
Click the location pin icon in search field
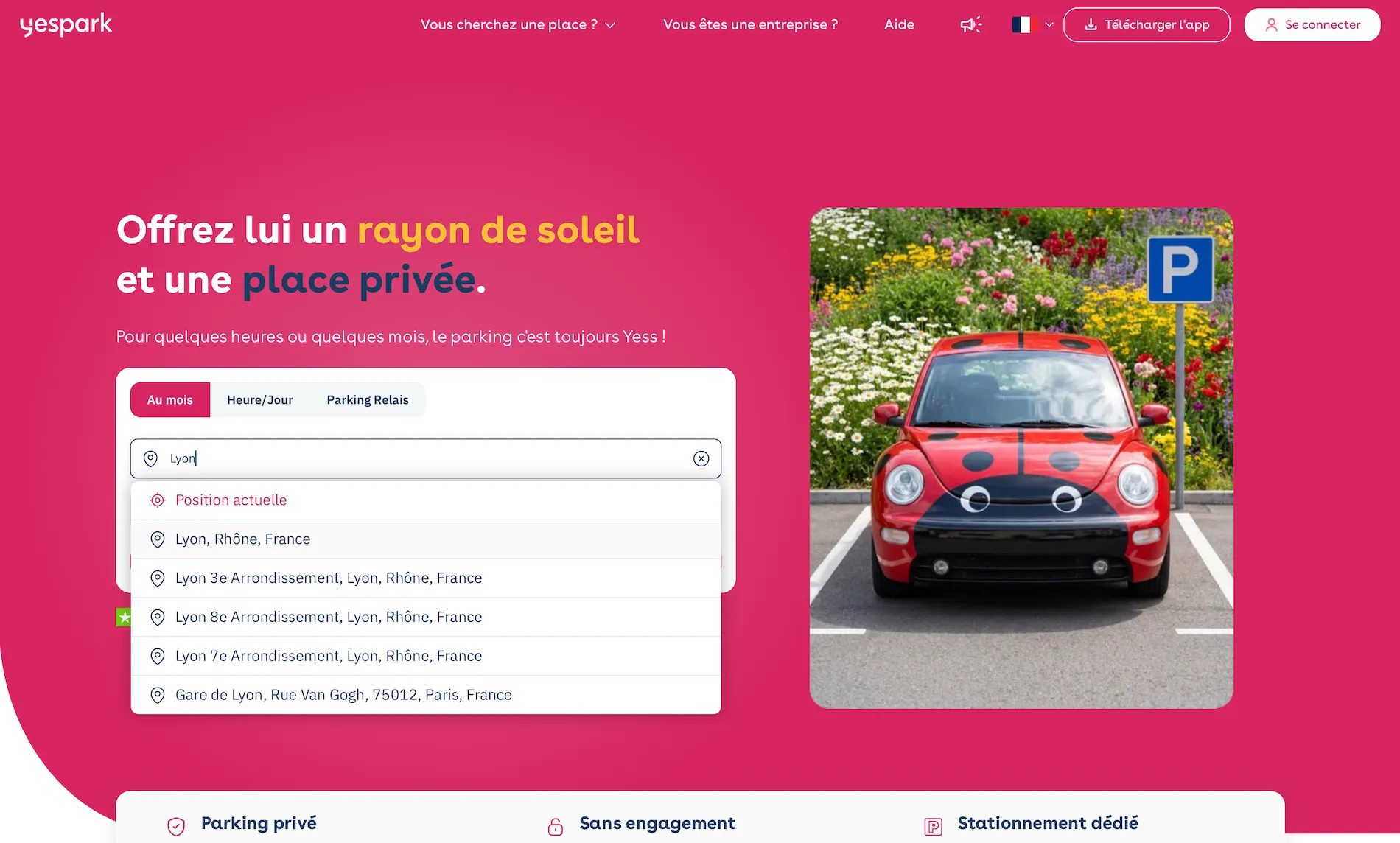click(150, 458)
